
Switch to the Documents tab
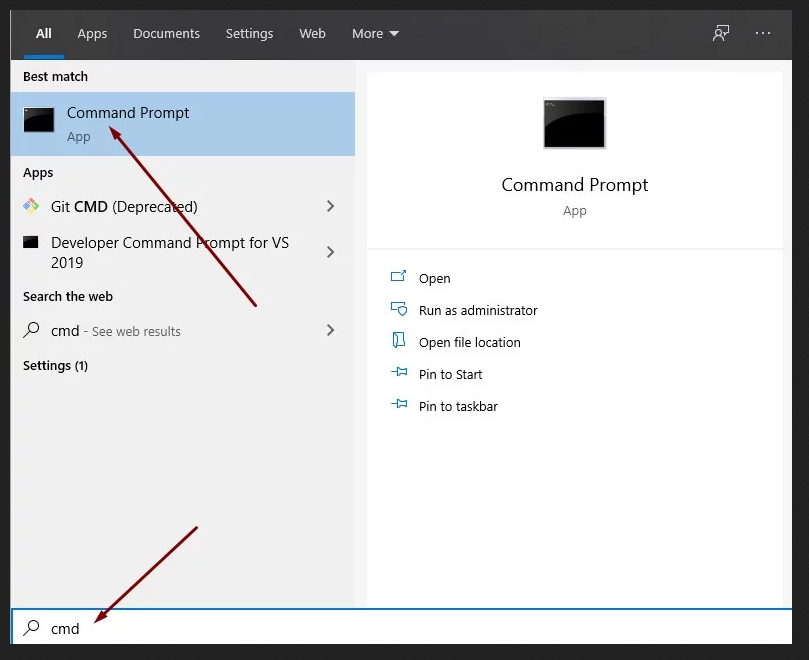pos(166,34)
